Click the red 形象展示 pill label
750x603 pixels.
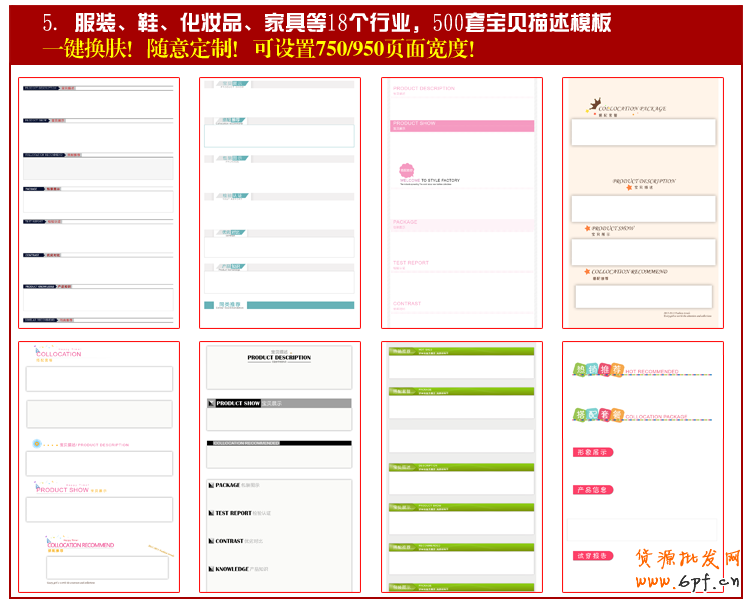coord(593,452)
